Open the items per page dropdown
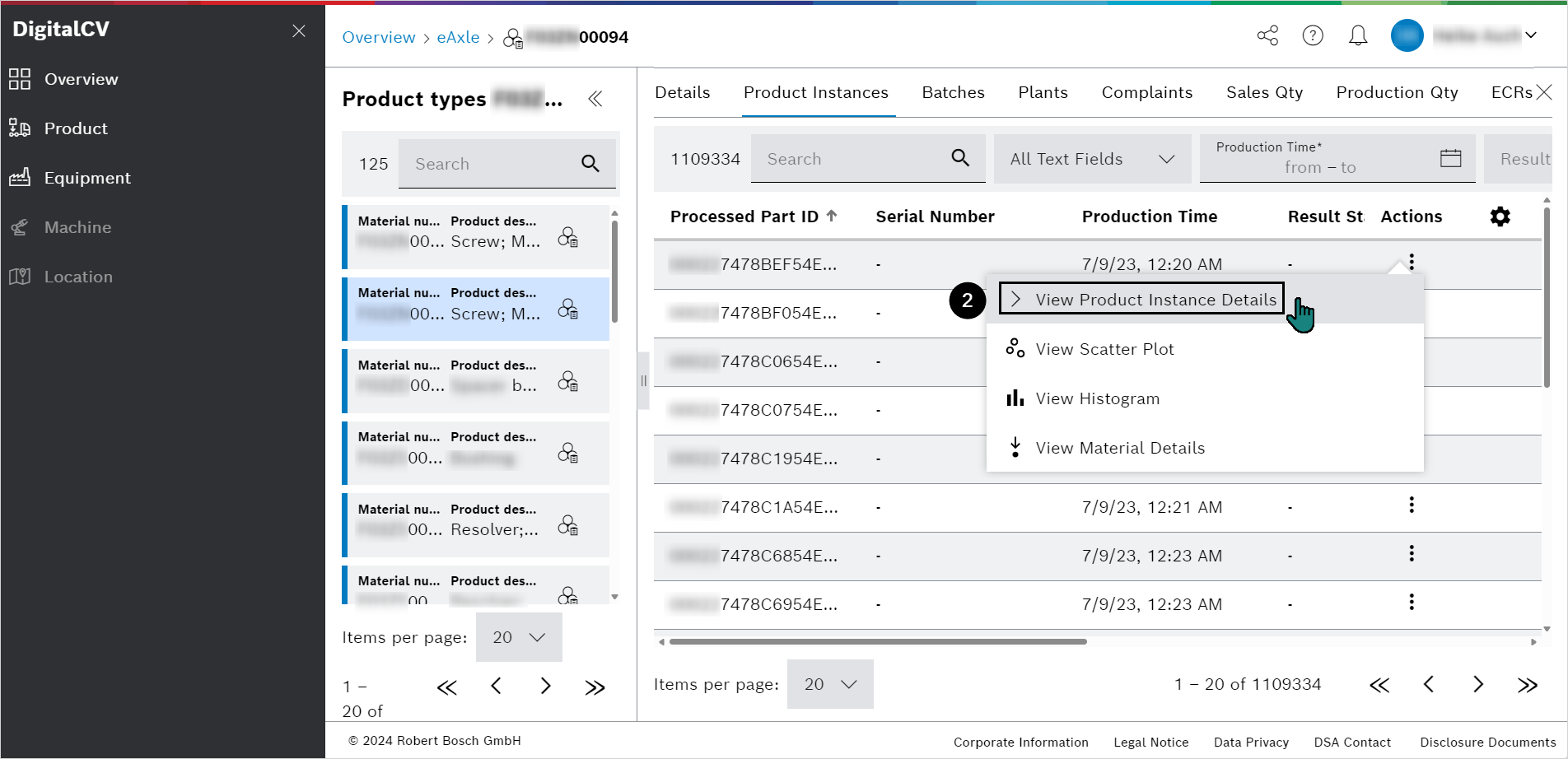 pos(830,684)
